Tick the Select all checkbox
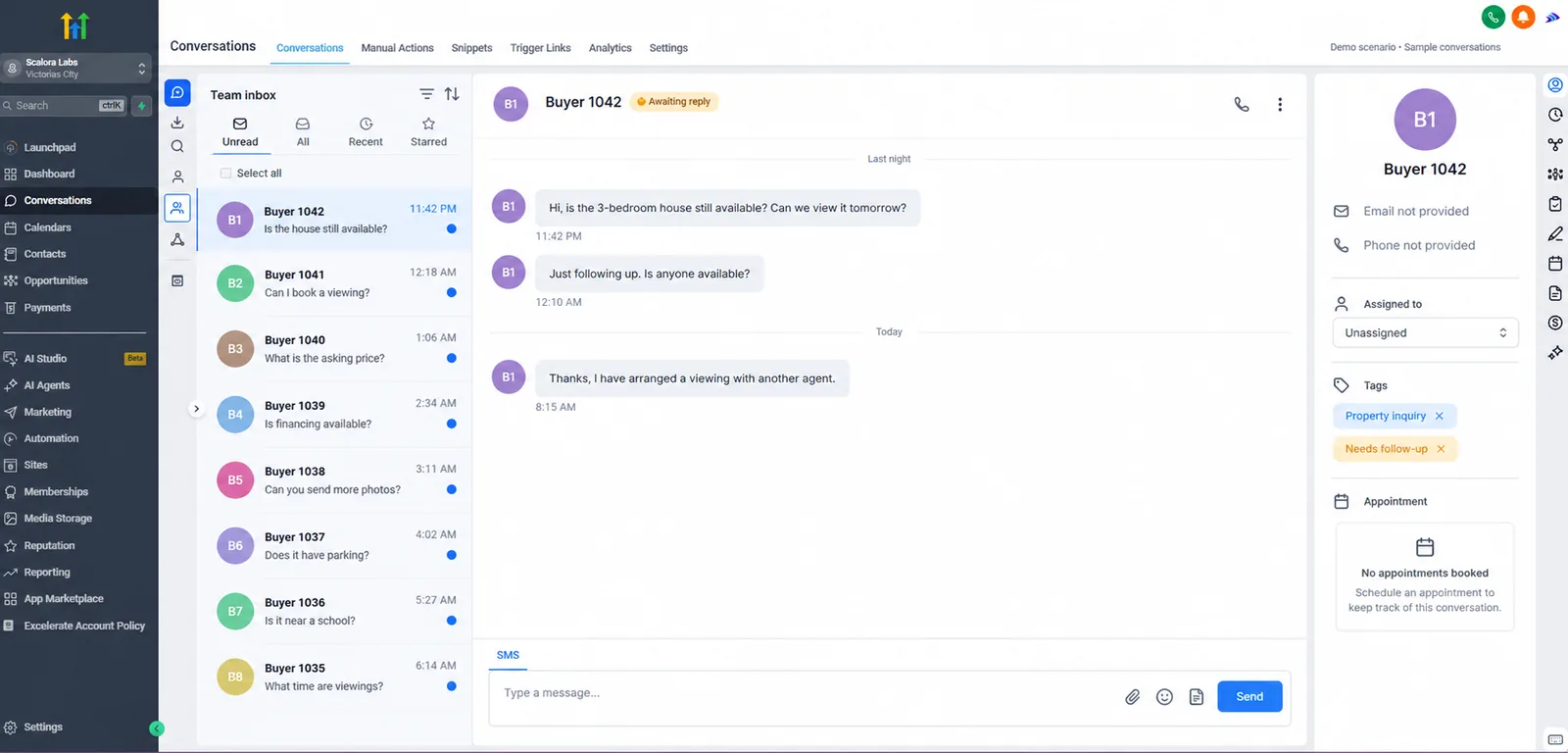The height and width of the screenshot is (753, 1568). [x=226, y=174]
